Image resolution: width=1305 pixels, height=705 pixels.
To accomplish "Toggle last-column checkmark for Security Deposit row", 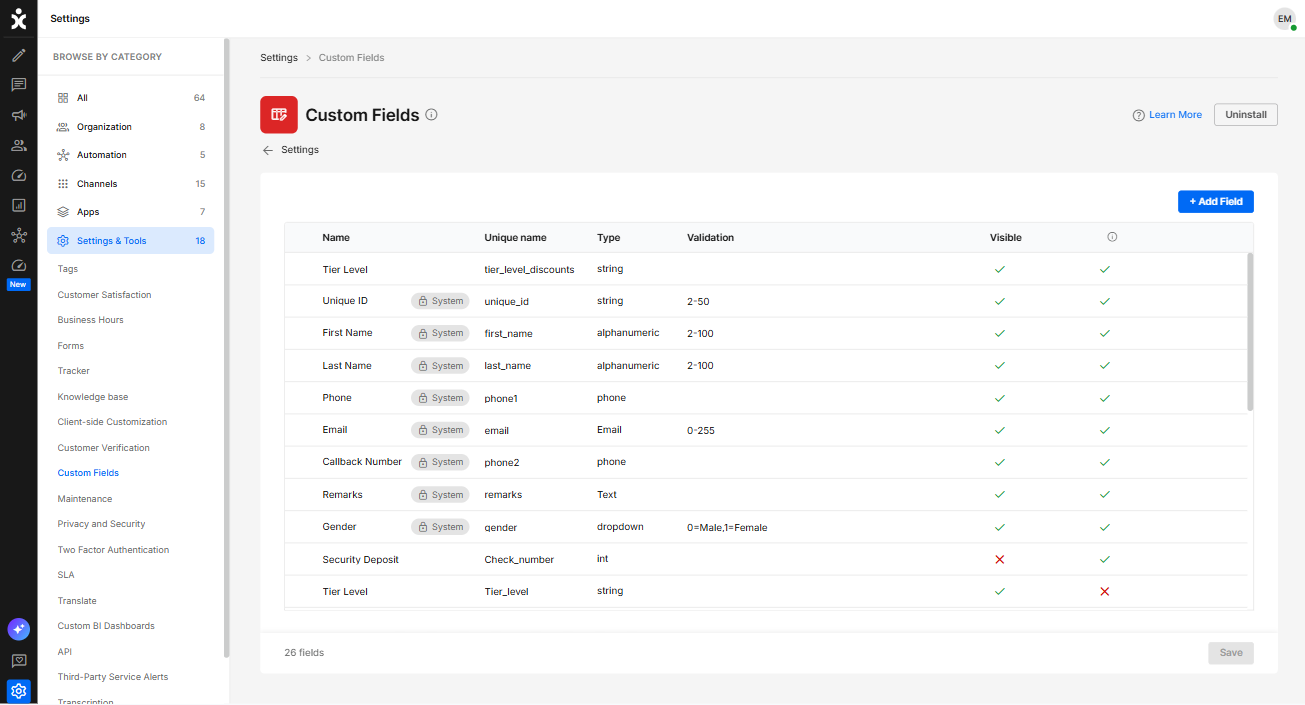I will [1105, 559].
